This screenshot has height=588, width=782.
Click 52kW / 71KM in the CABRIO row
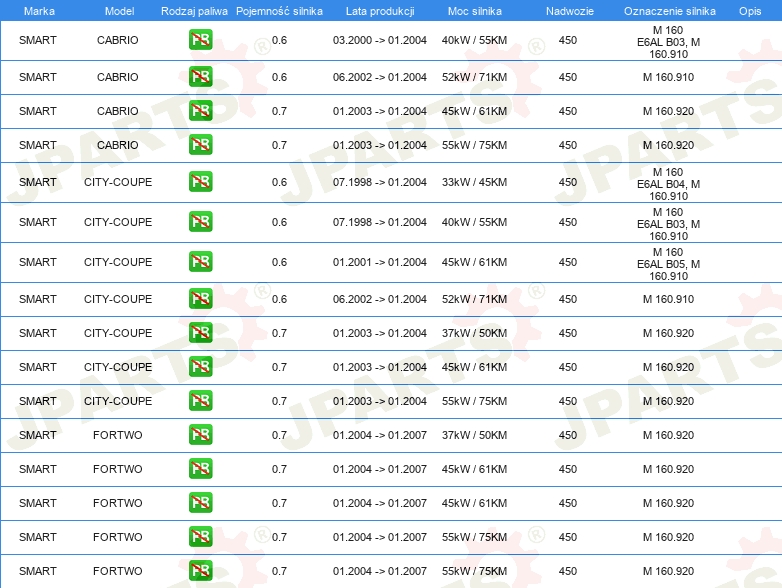click(x=474, y=77)
